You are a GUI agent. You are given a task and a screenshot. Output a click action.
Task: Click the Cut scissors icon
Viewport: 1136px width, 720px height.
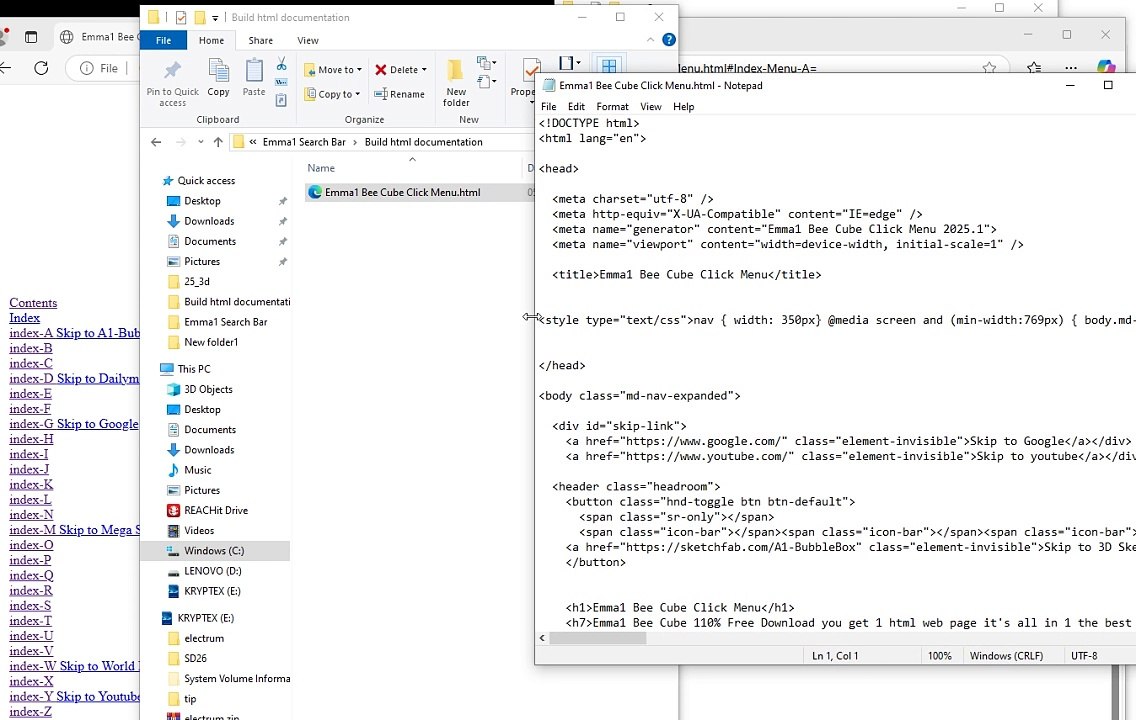click(281, 64)
